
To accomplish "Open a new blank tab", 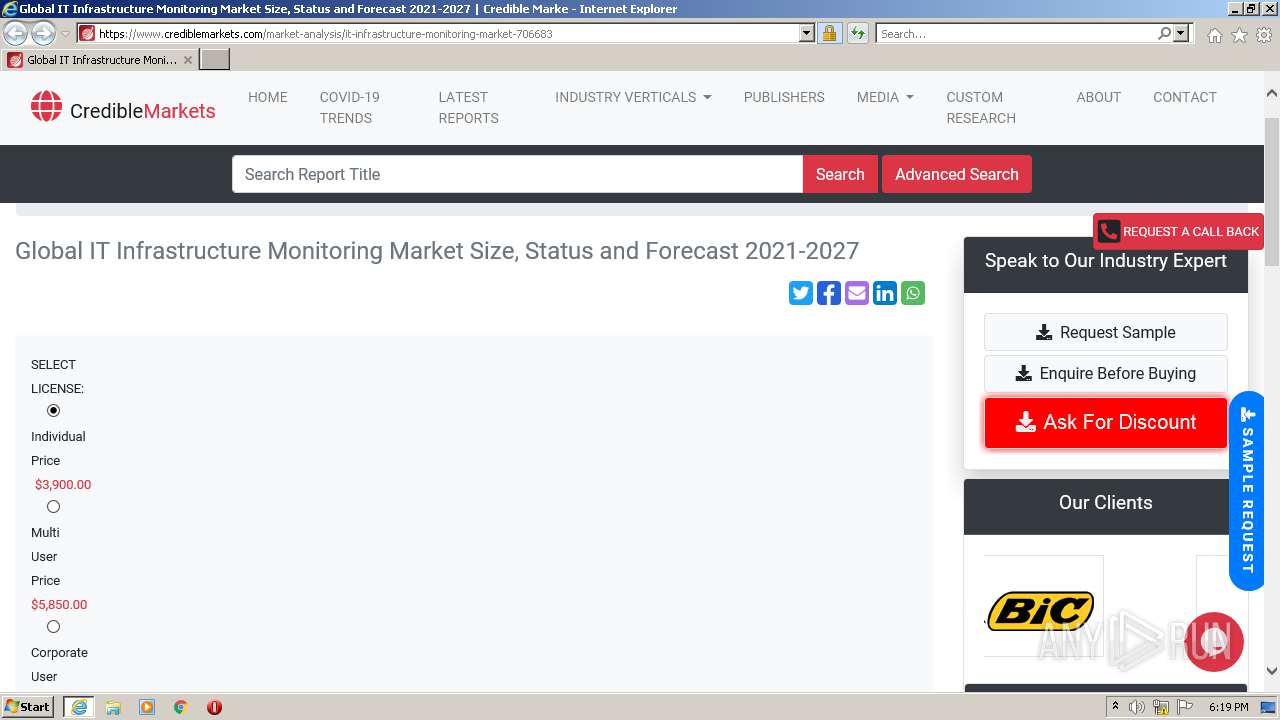I will (x=215, y=60).
